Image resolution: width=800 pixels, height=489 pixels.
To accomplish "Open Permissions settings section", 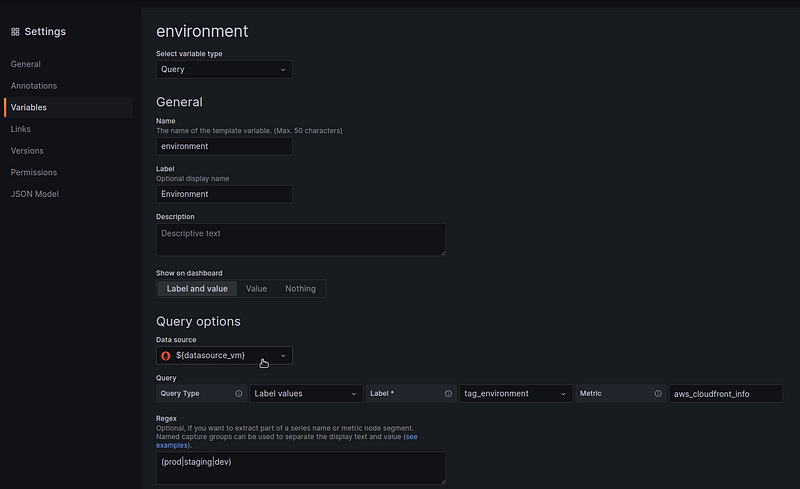I will tap(34, 173).
